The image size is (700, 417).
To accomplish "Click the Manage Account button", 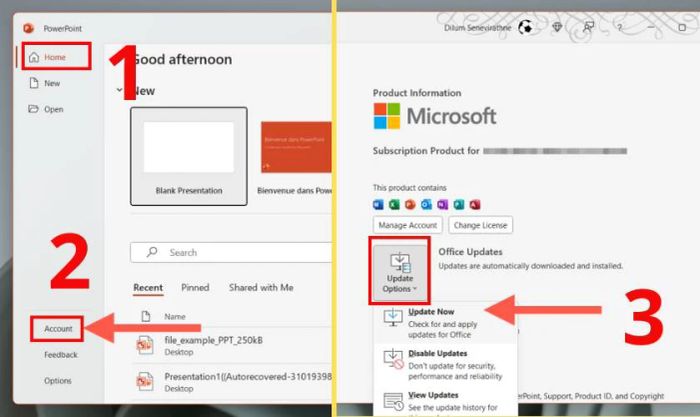I will coord(408,225).
